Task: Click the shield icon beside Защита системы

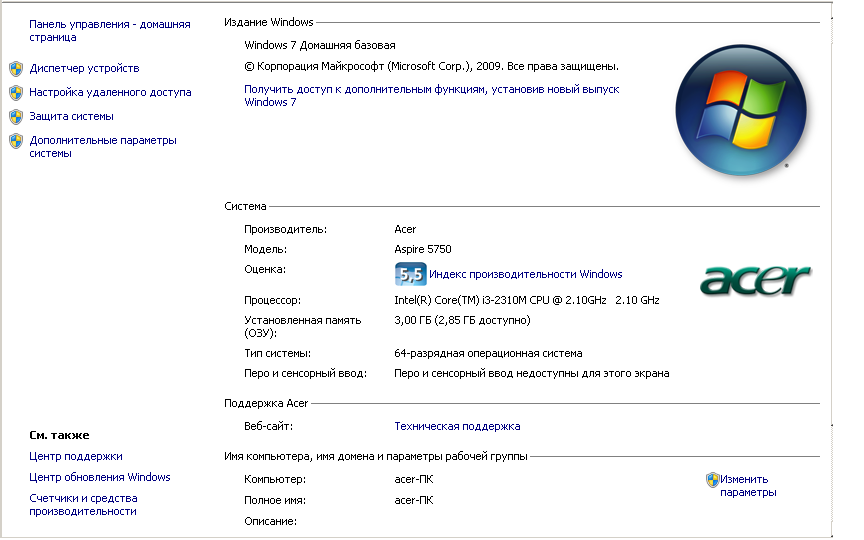Action: [x=16, y=117]
